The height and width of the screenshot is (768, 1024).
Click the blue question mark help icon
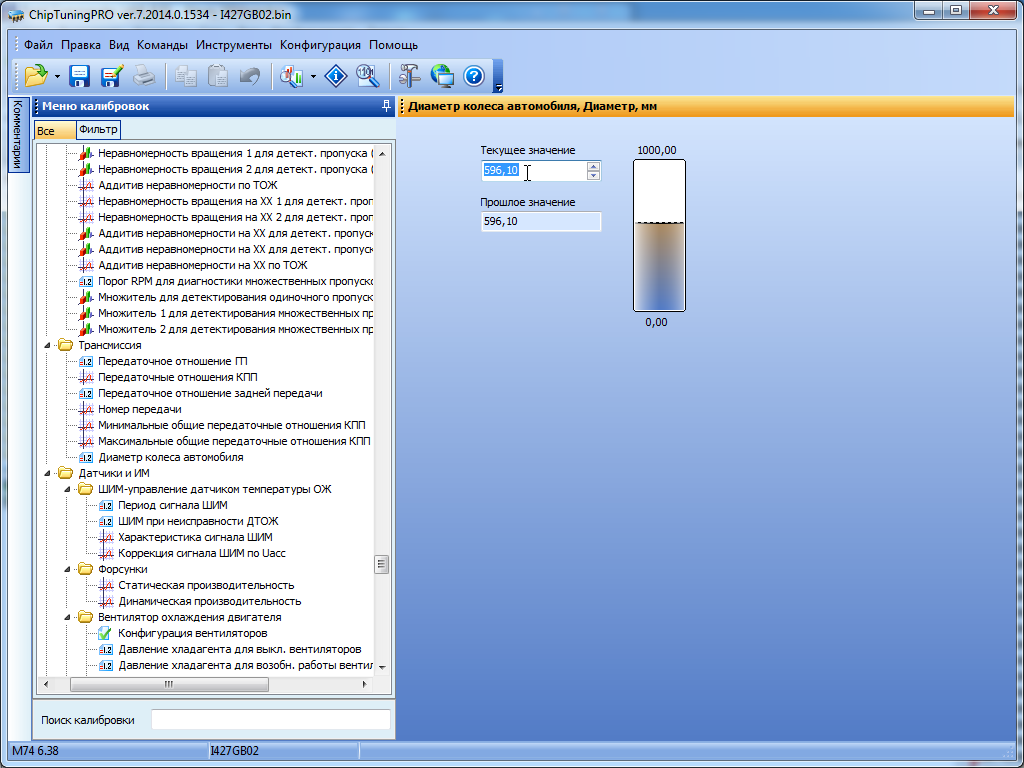pos(474,76)
